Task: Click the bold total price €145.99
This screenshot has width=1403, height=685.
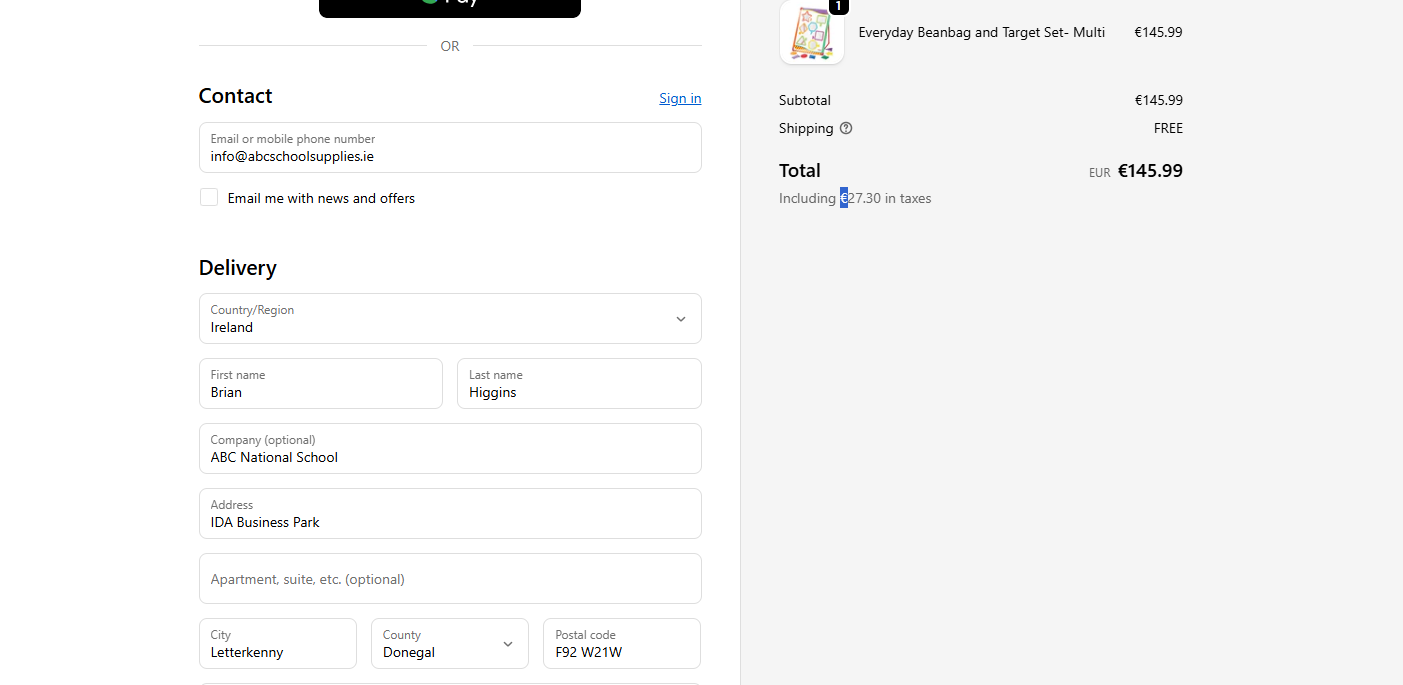Action: (1150, 171)
